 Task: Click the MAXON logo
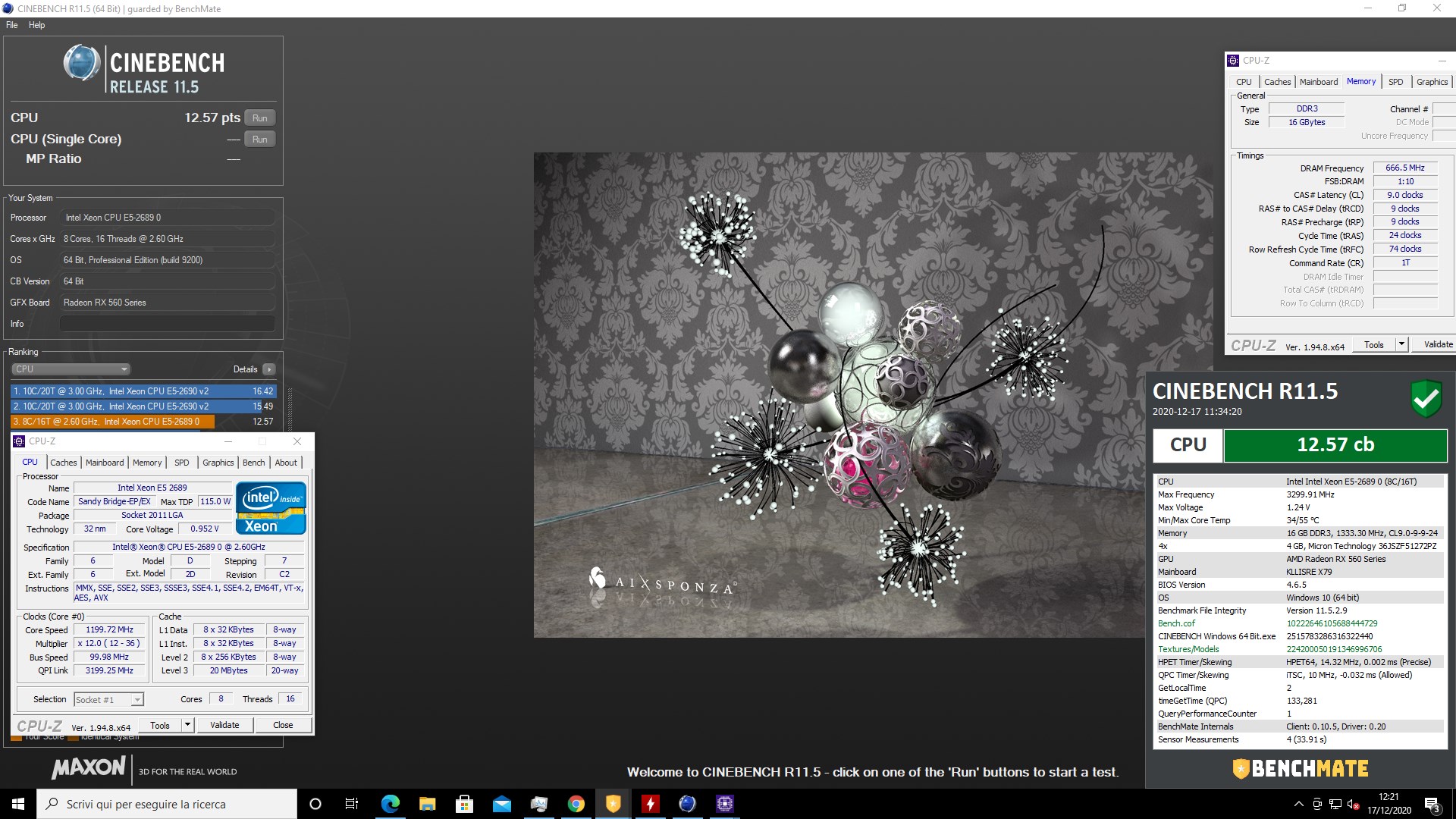[89, 767]
